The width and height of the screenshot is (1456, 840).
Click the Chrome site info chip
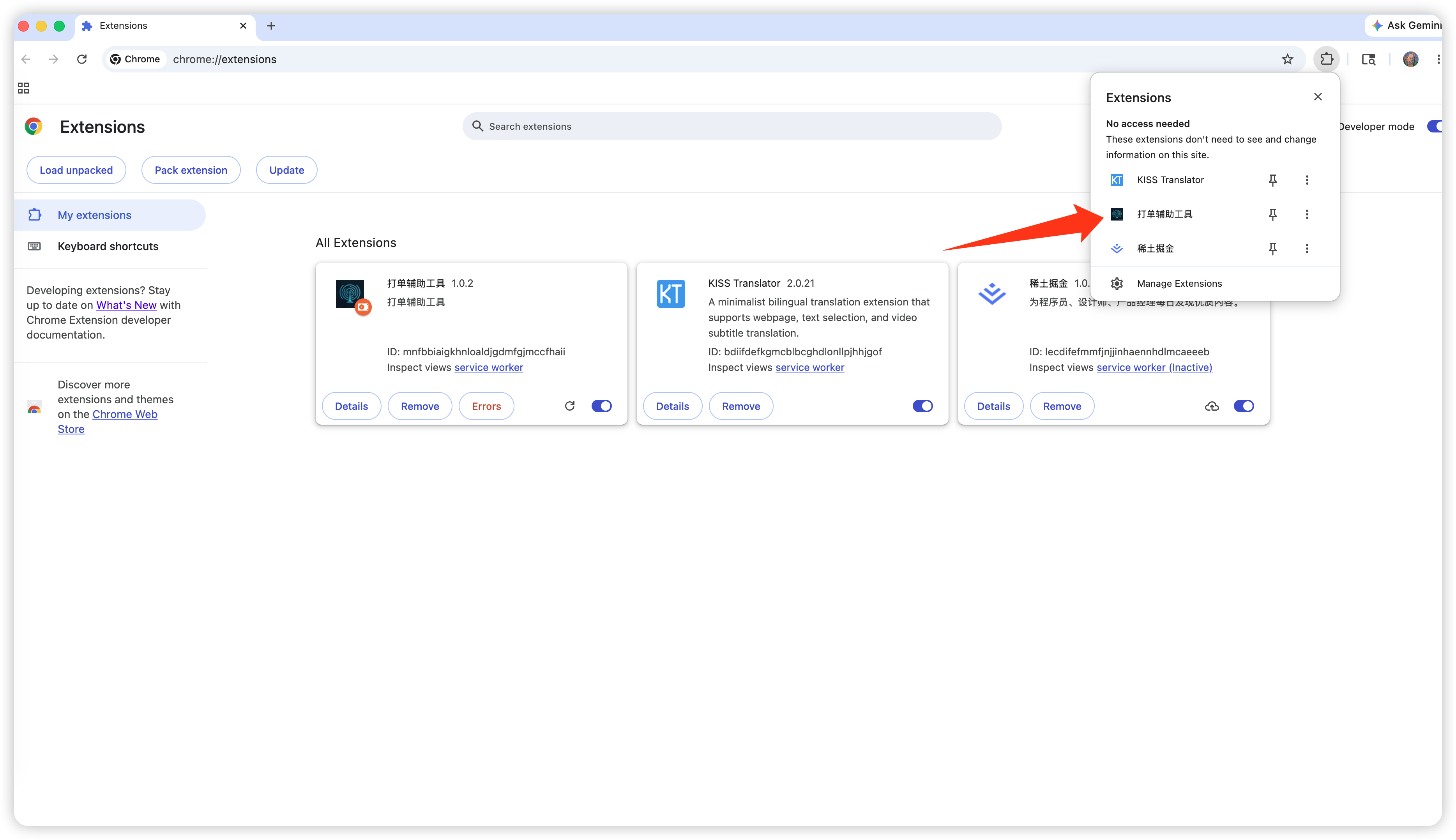click(136, 59)
